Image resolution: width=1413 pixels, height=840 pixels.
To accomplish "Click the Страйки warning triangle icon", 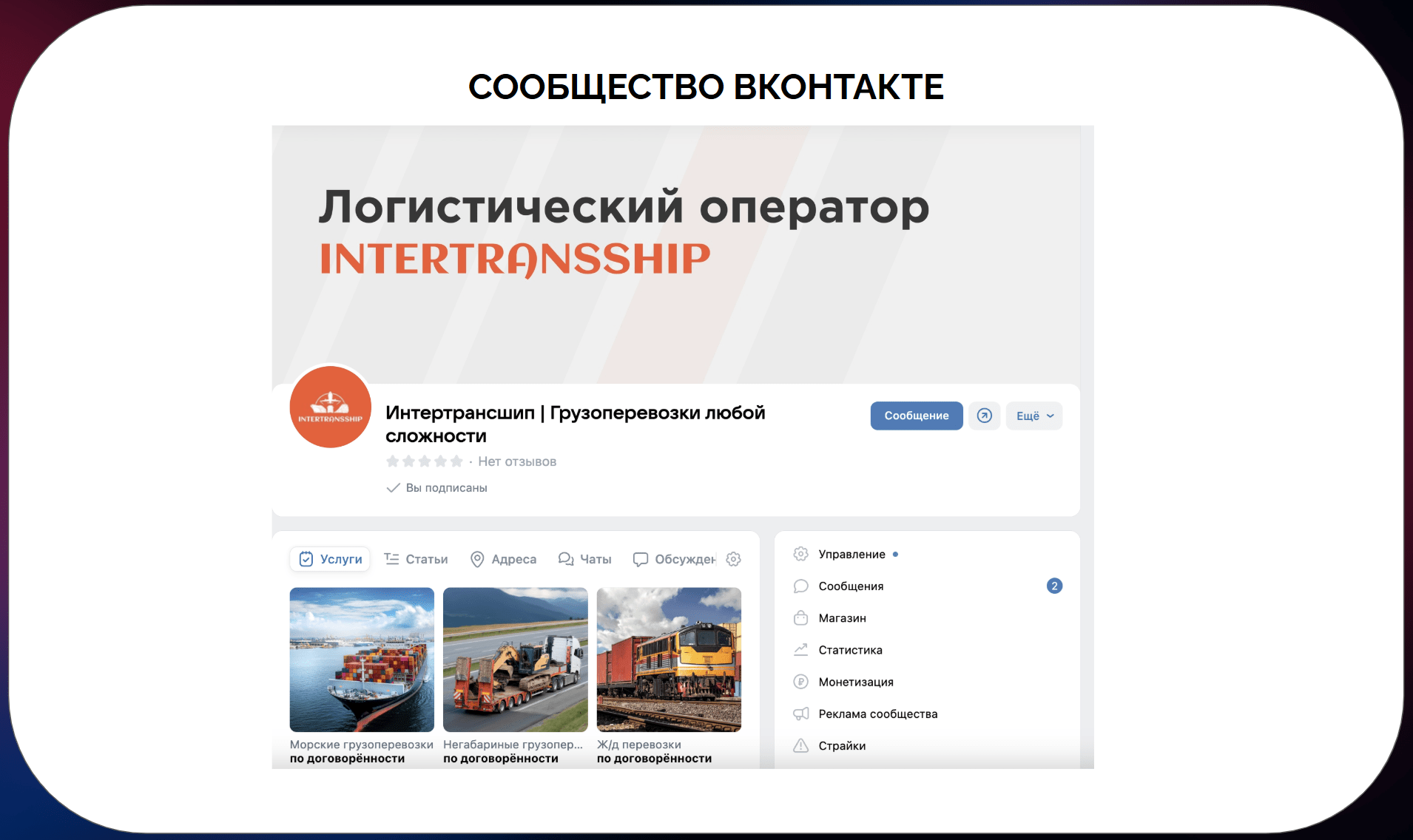I will point(800,745).
